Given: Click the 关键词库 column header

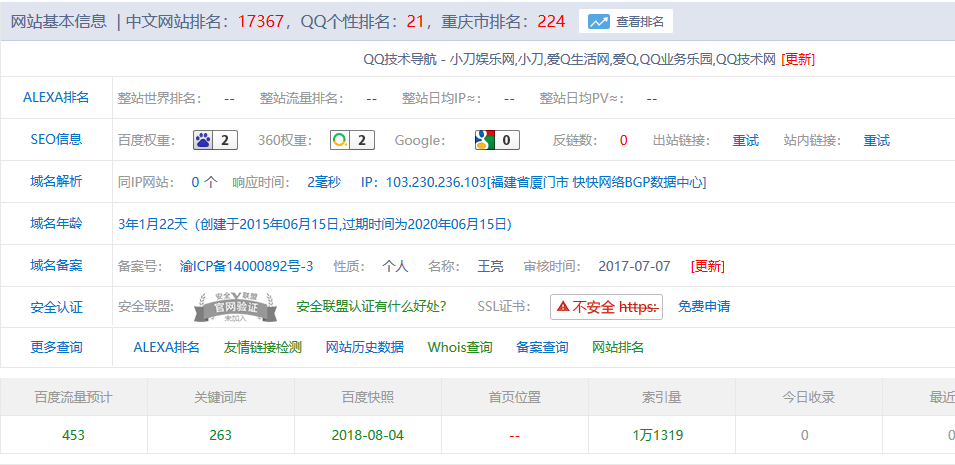Looking at the screenshot, I should [x=220, y=397].
